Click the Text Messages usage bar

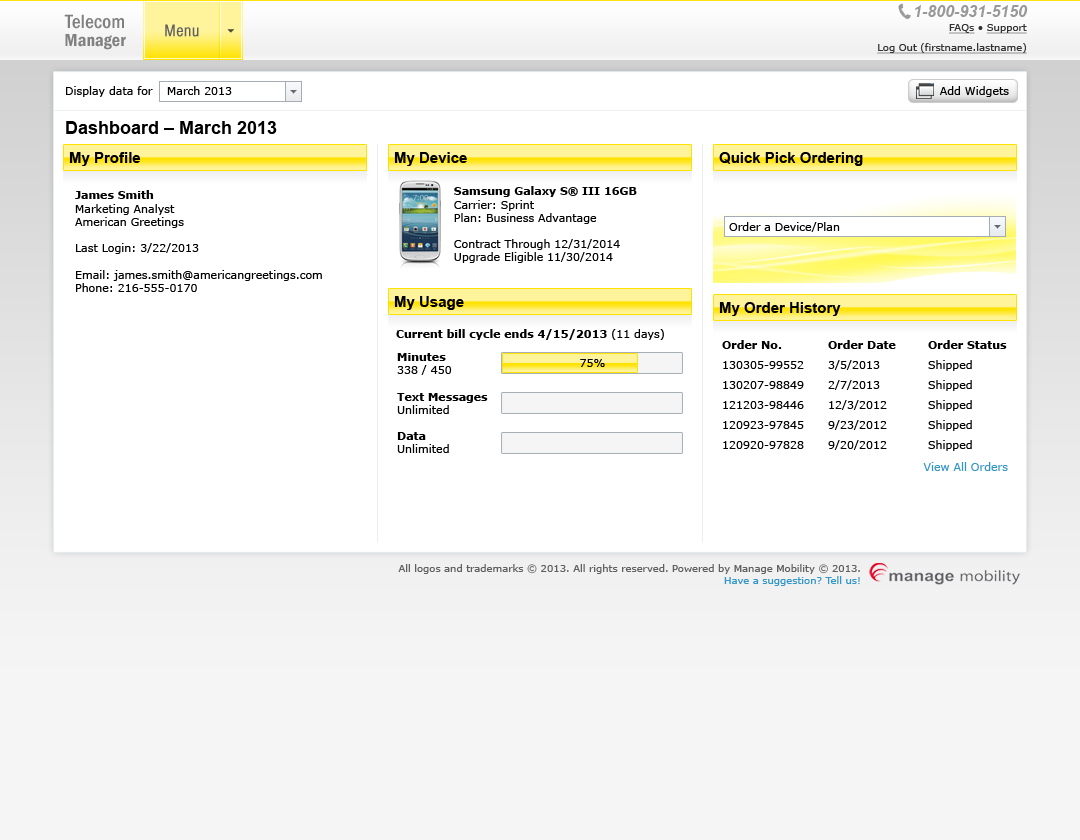click(591, 403)
